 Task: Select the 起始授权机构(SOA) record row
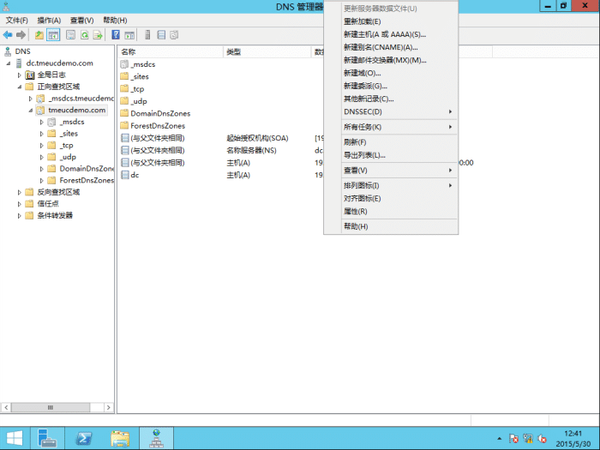[221, 138]
